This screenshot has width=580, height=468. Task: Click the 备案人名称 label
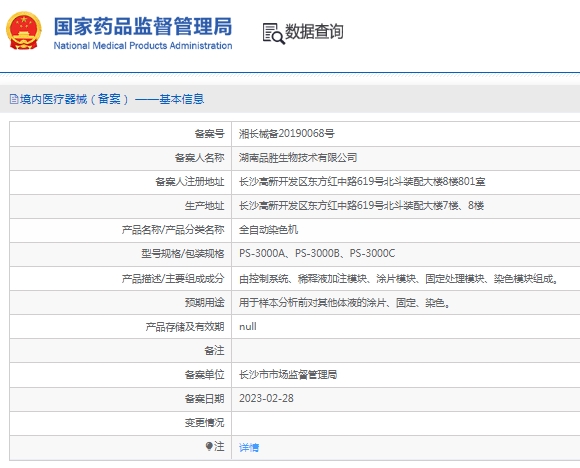(x=199, y=158)
